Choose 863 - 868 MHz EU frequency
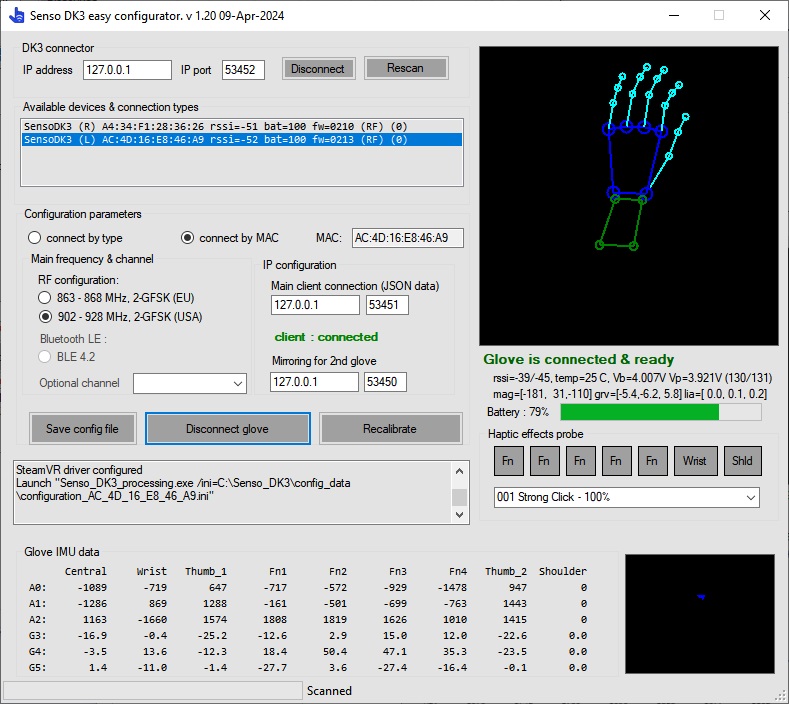 (45, 298)
